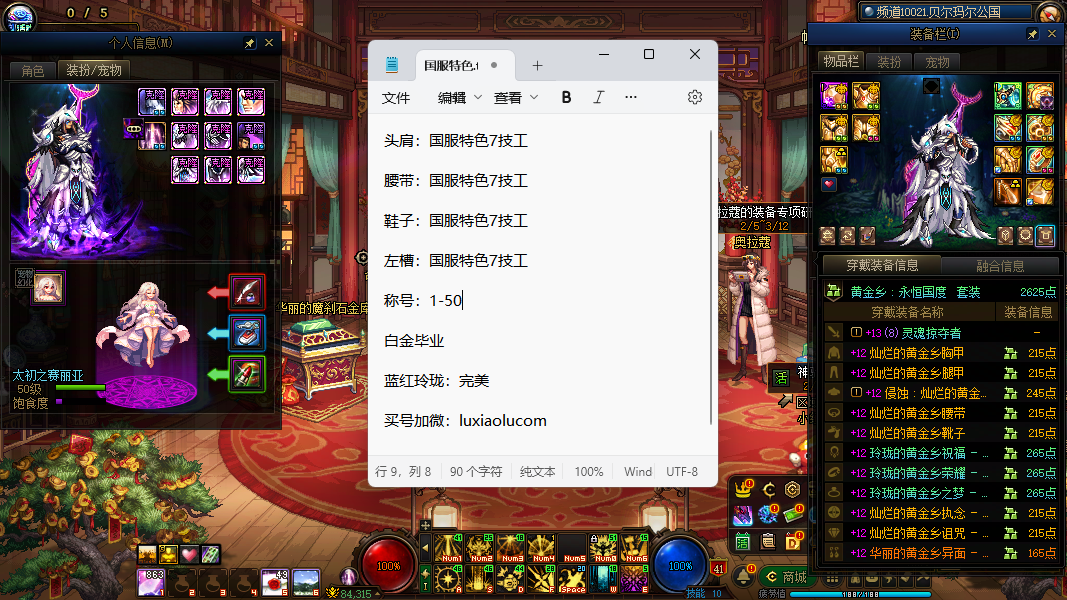Click the pet portrait thumbnail icon
Screen dimensions: 1067x600
[47, 286]
